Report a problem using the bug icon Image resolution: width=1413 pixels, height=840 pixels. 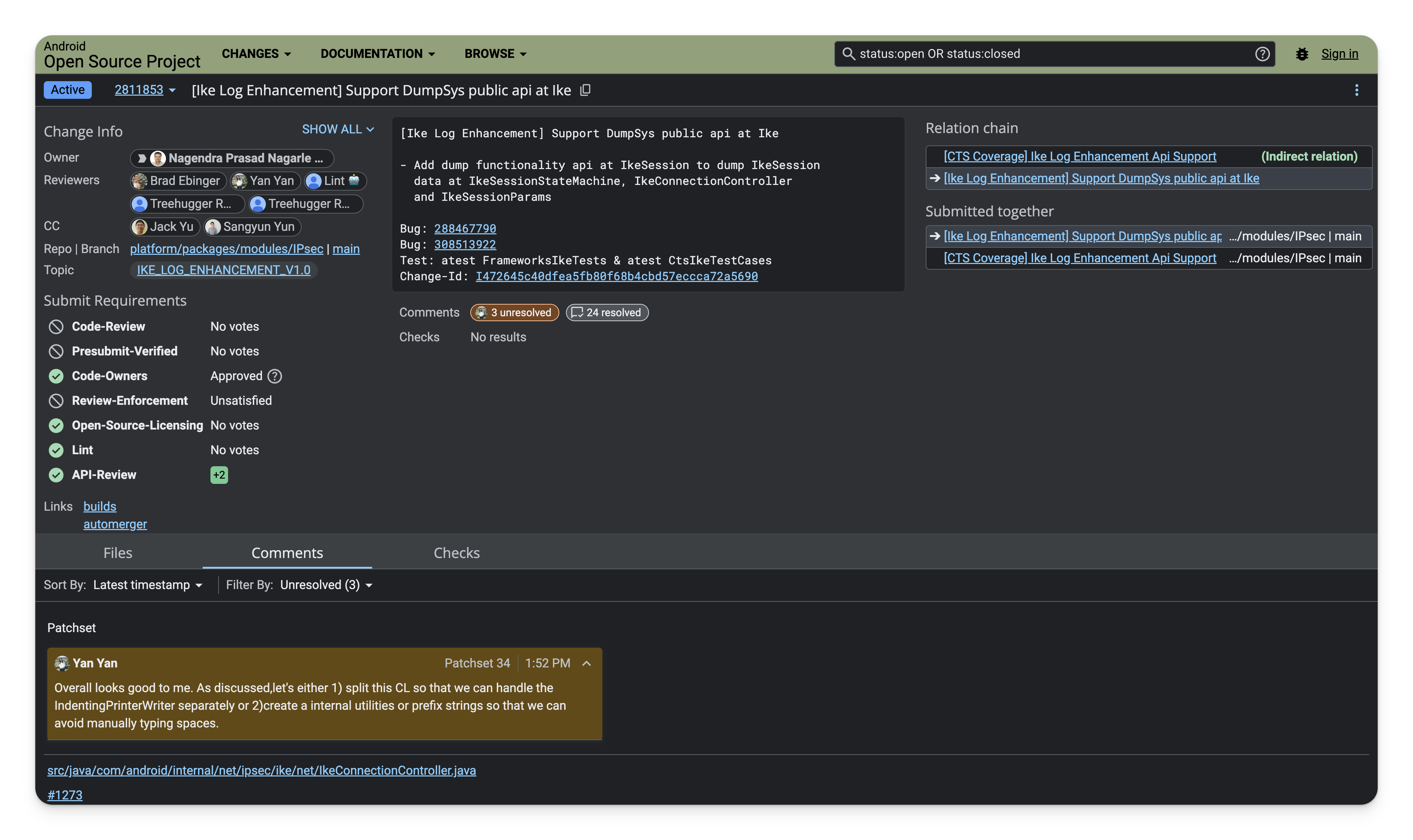(x=1302, y=54)
